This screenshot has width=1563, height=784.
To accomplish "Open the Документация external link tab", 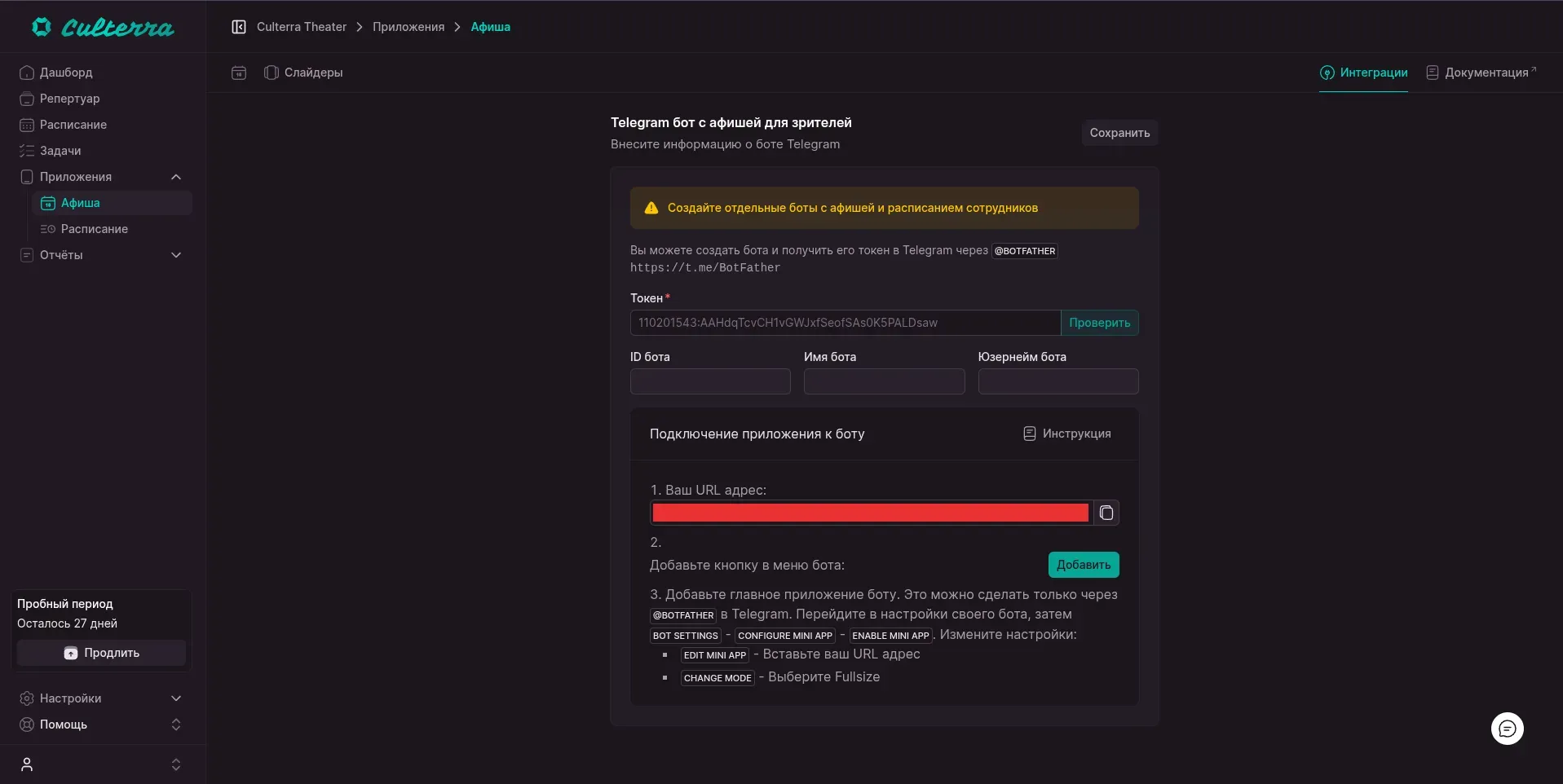I will point(1481,73).
